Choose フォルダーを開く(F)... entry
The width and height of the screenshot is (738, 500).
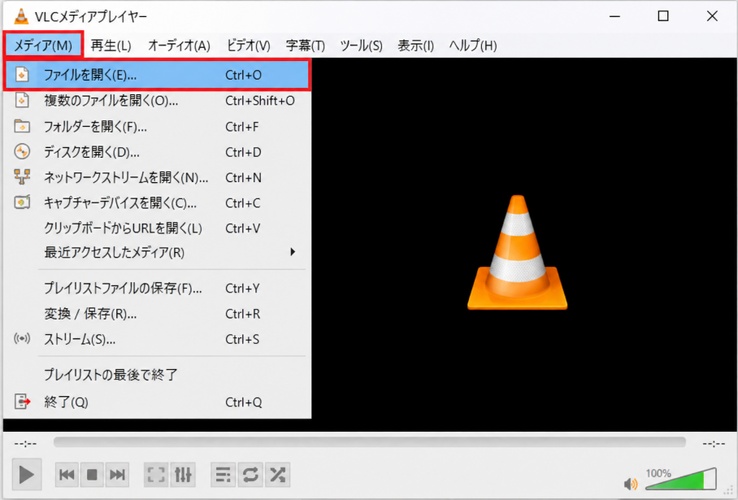coord(157,126)
